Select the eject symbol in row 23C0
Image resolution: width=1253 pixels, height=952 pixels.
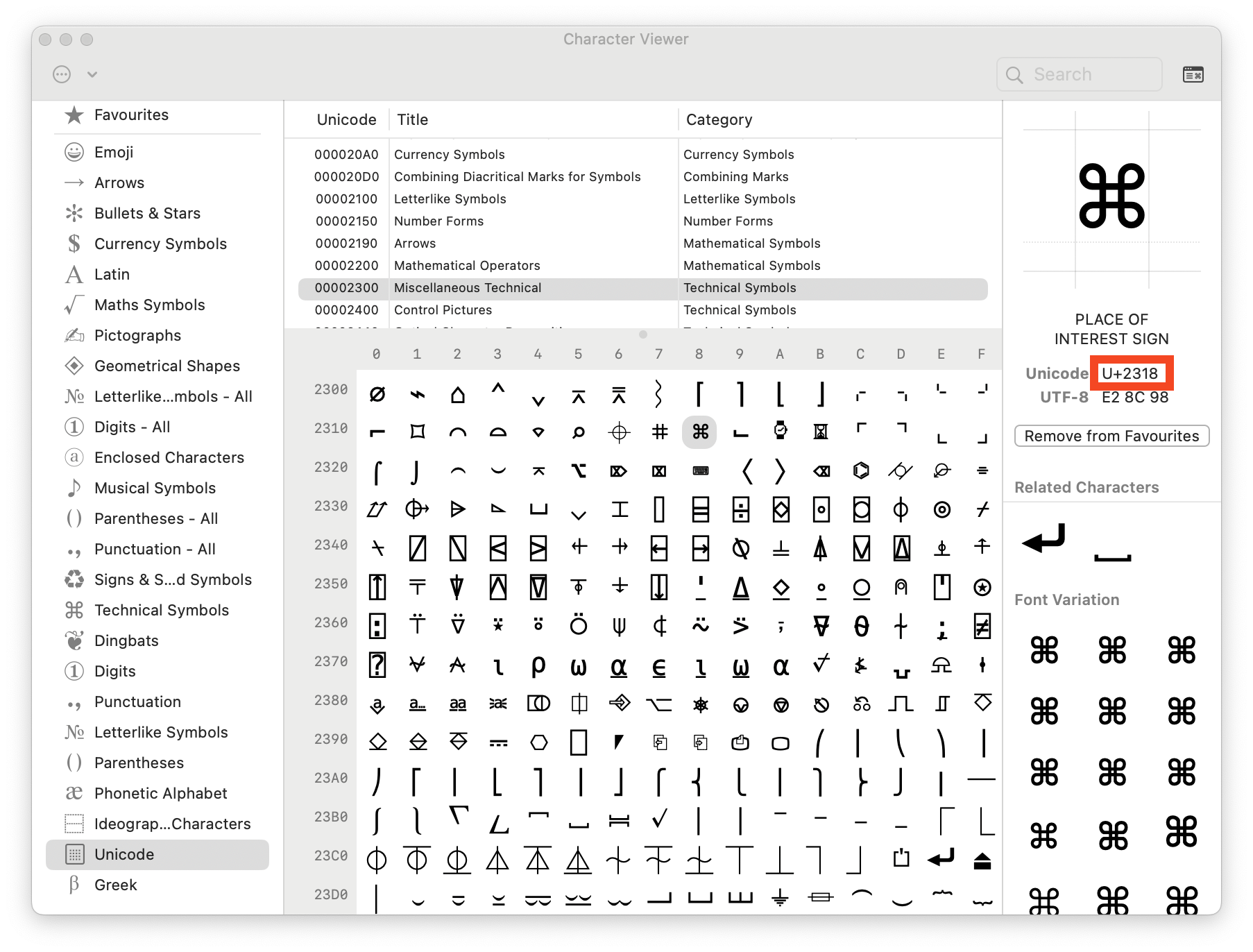pyautogui.click(x=982, y=860)
